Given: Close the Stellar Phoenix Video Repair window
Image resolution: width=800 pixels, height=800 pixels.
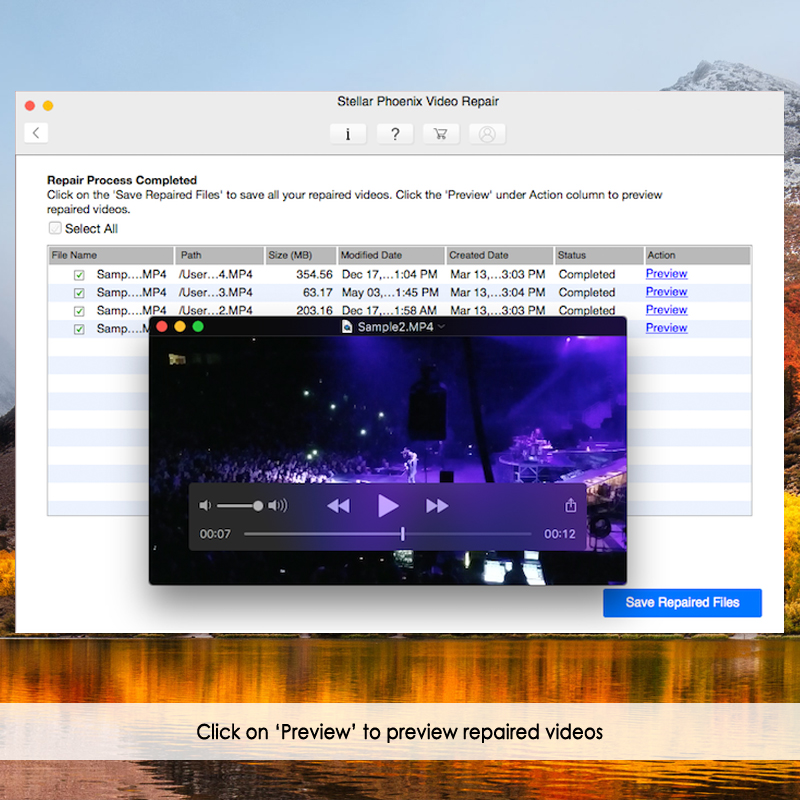Looking at the screenshot, I should click(x=30, y=106).
